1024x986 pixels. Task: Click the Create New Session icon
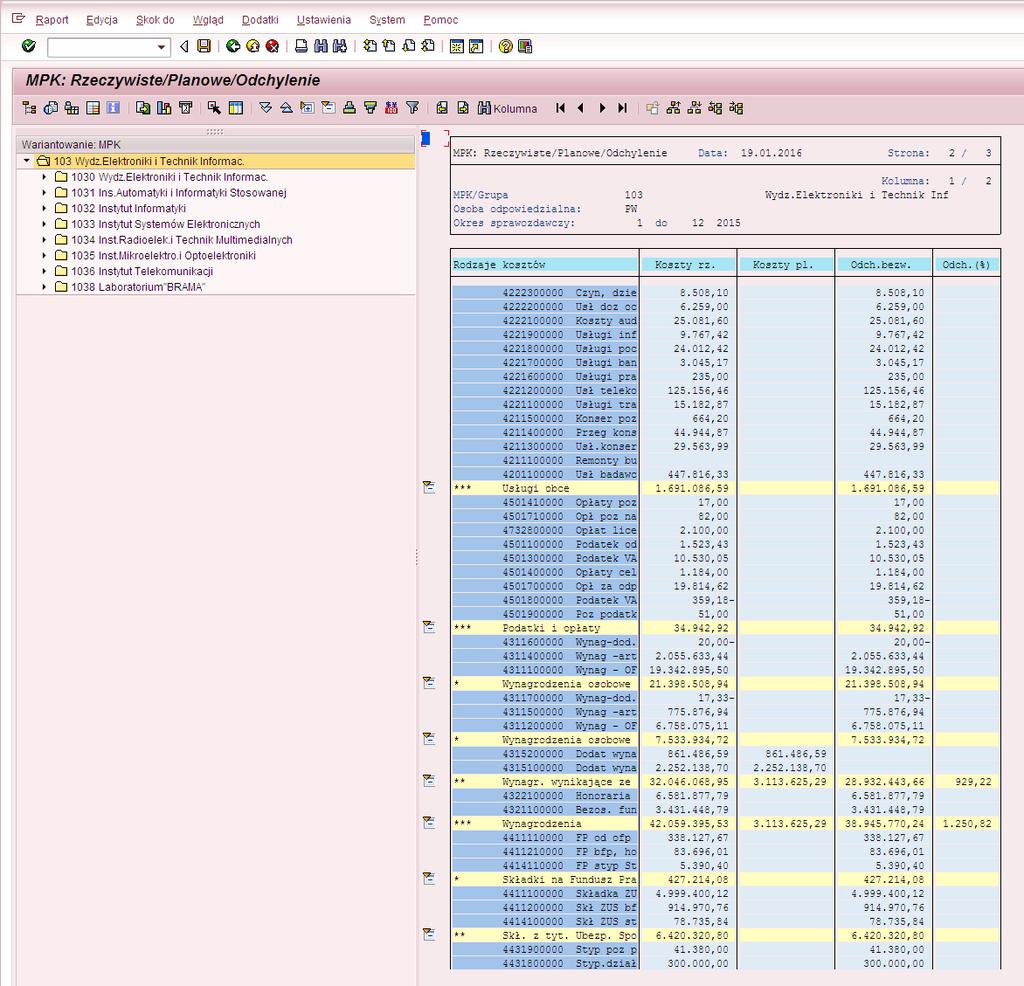(457, 46)
